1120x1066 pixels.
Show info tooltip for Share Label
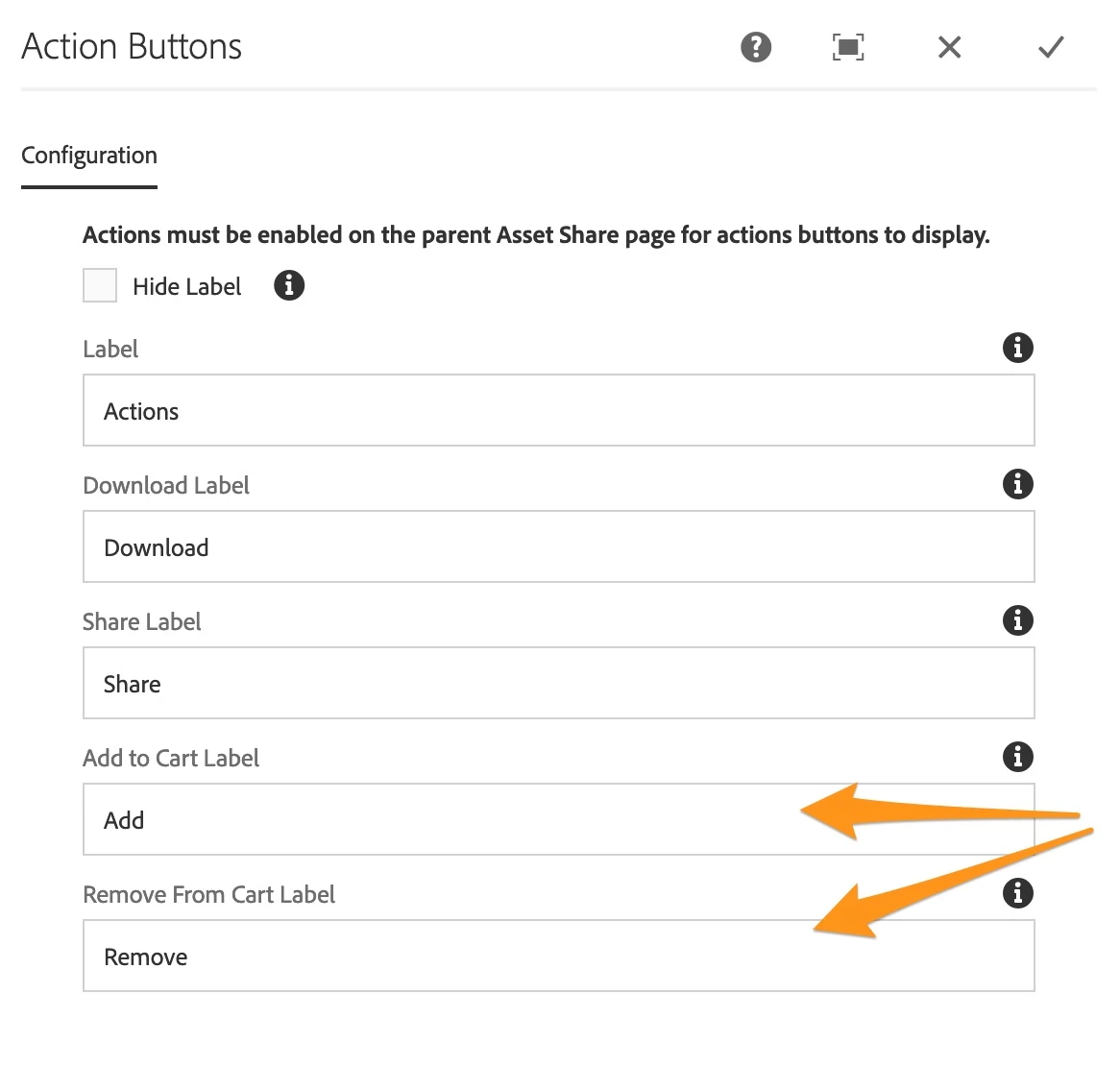click(1017, 620)
